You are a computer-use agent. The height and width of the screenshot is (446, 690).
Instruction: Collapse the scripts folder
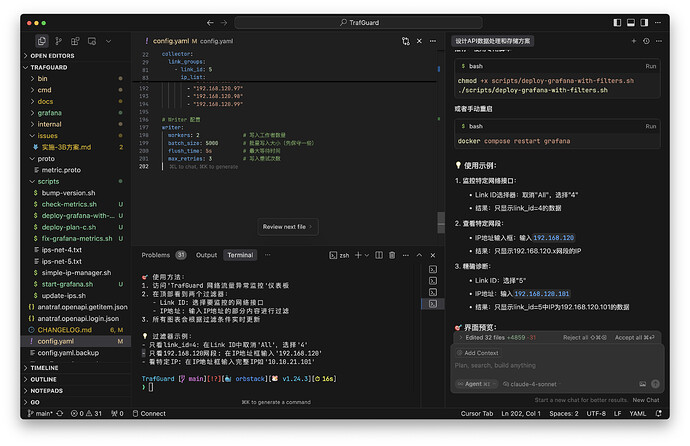point(48,182)
